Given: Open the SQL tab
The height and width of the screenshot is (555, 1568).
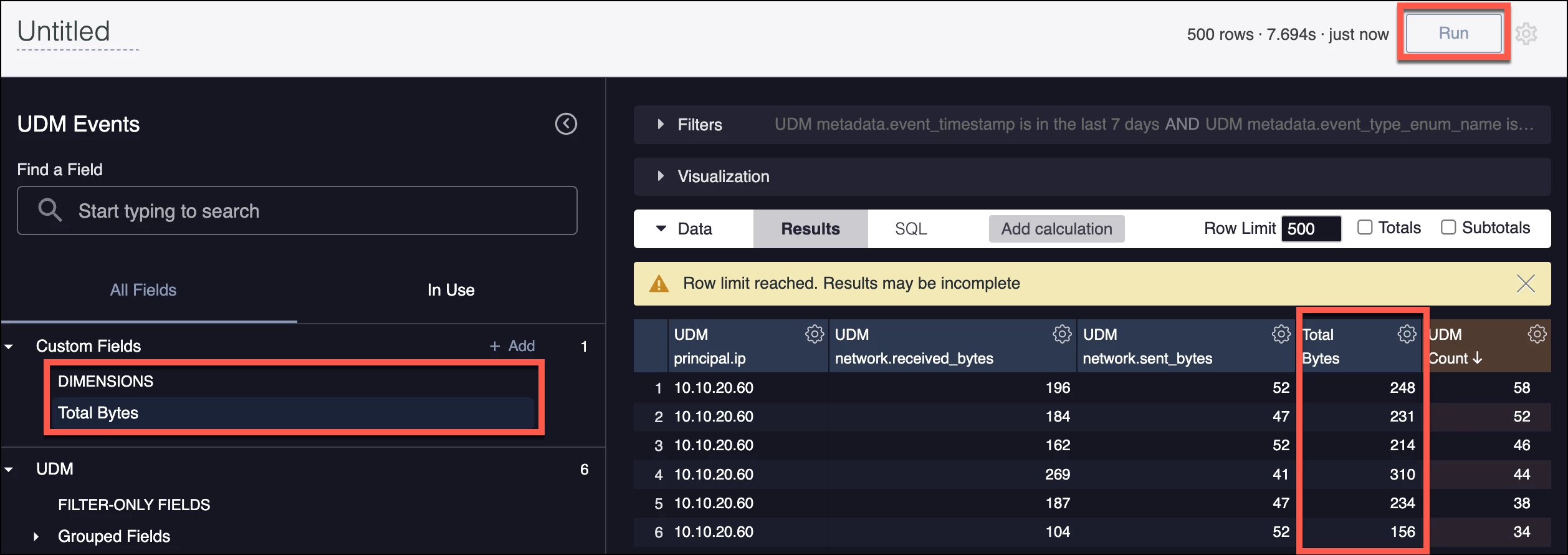Looking at the screenshot, I should tap(911, 229).
